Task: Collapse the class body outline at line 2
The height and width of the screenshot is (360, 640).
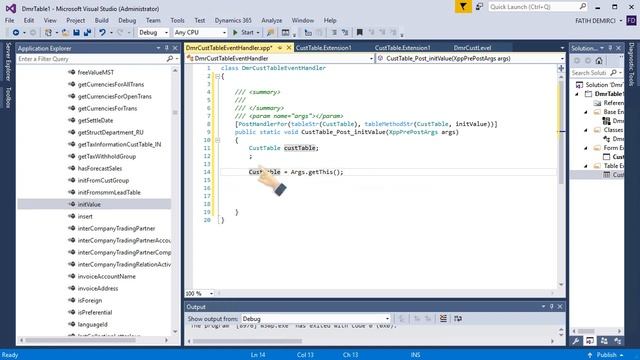Action: tap(218, 76)
